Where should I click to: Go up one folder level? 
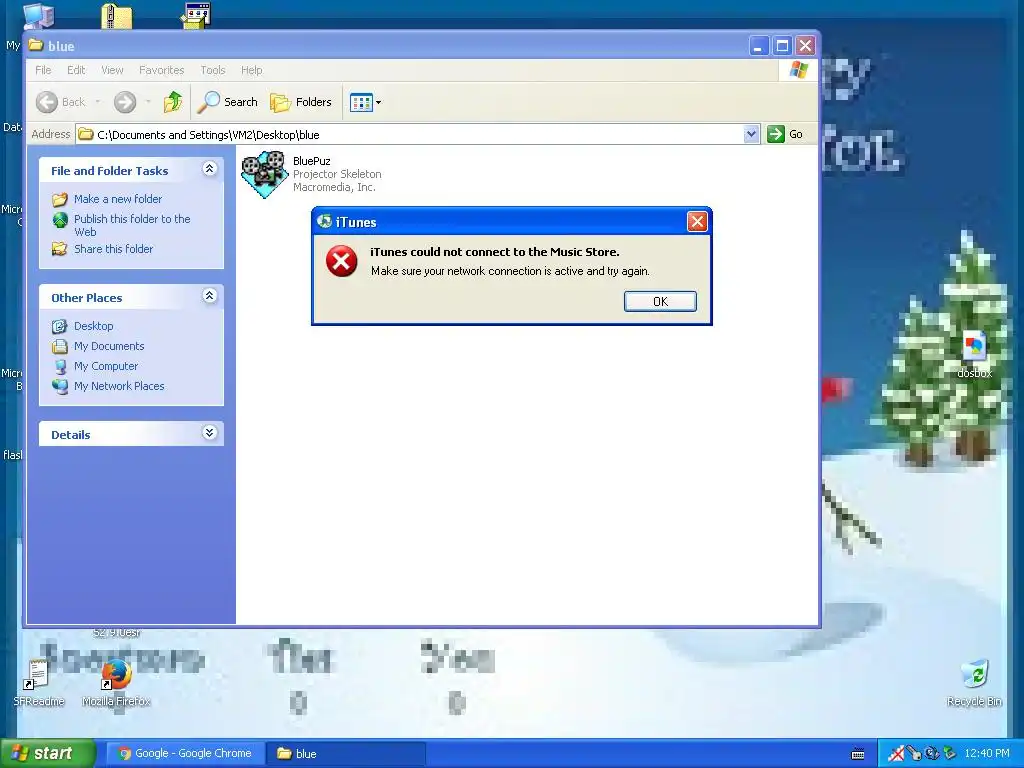click(173, 102)
